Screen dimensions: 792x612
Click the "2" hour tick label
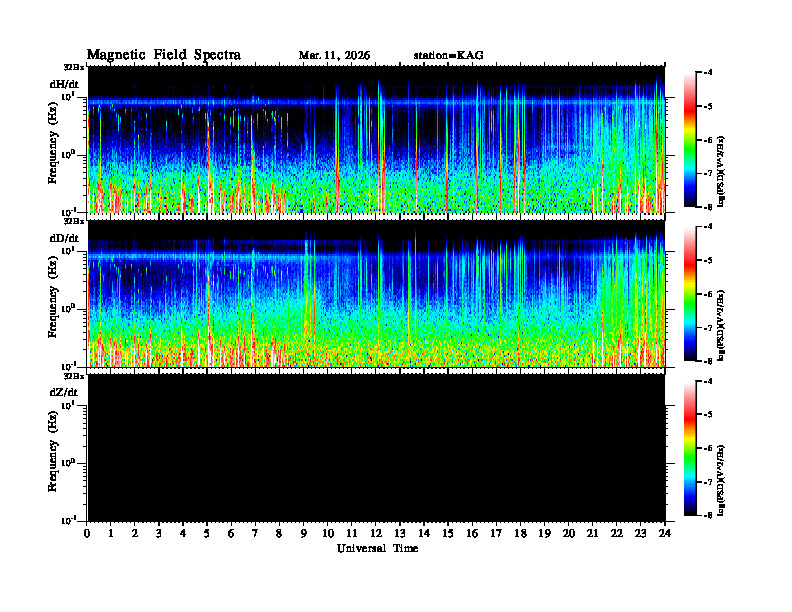135,534
